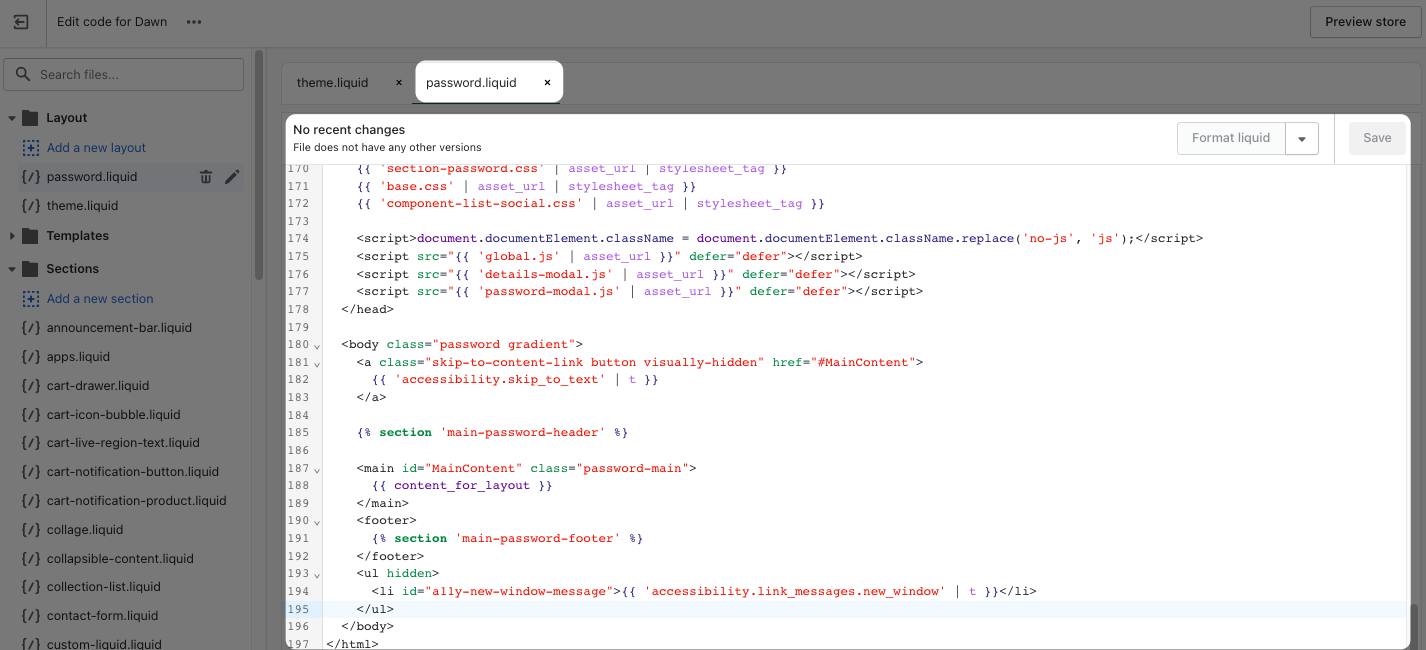1426x650 pixels.
Task: Focus the Search files input
Action: click(124, 74)
